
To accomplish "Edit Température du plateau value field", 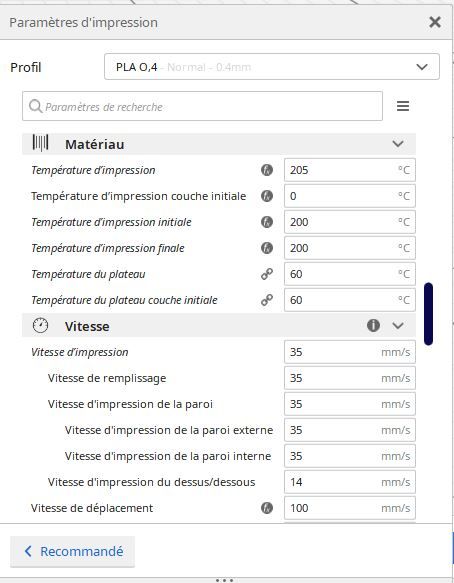I will click(350, 274).
